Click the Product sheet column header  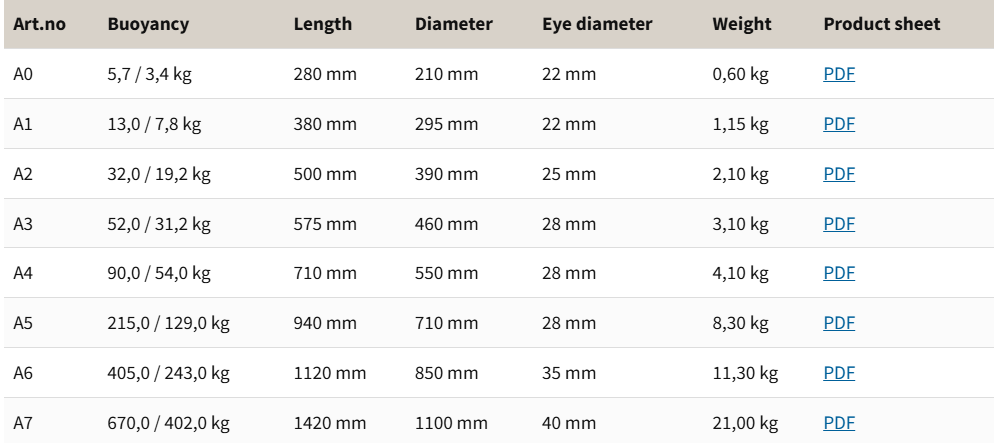tap(881, 24)
